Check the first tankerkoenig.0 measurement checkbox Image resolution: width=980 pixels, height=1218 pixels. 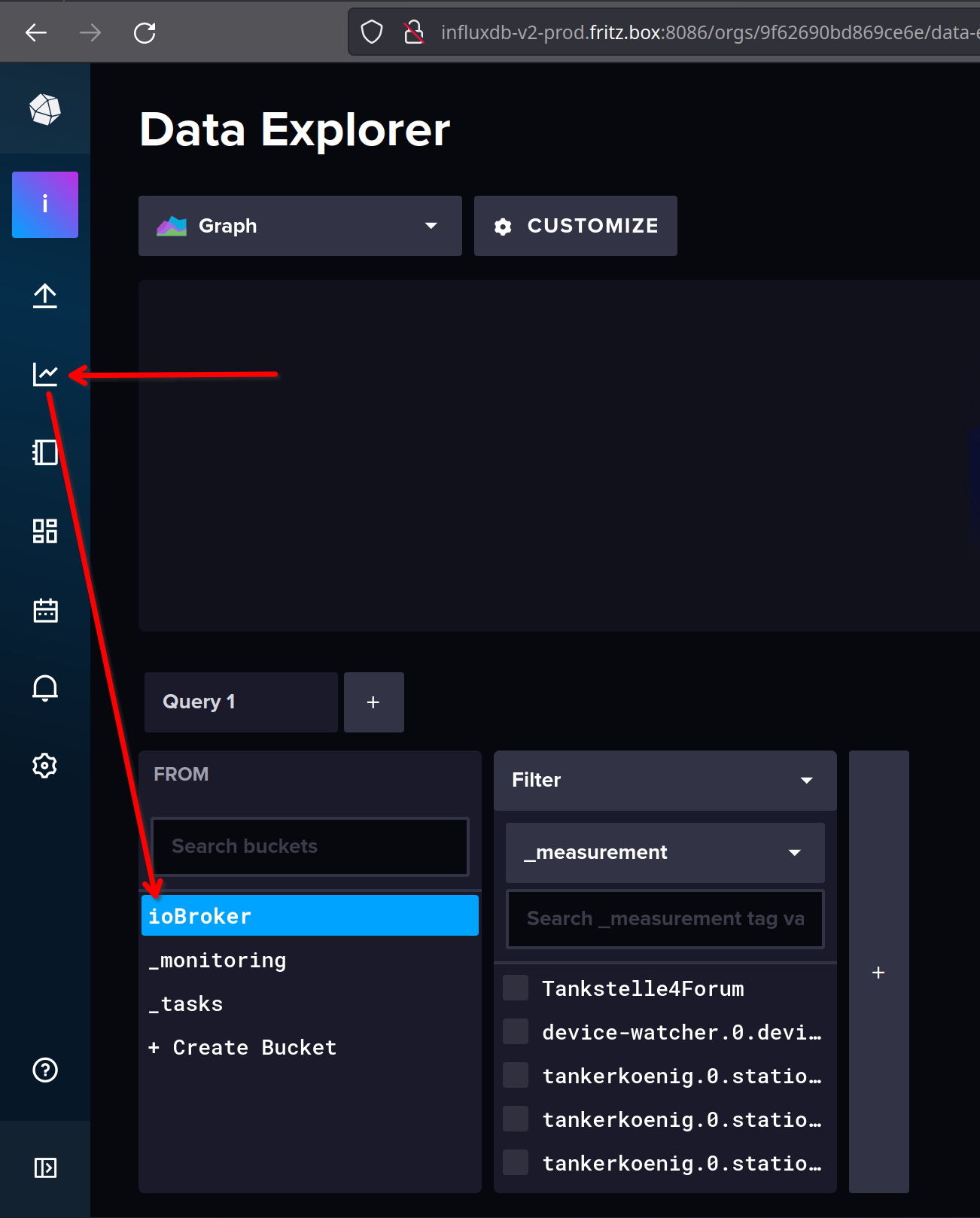coord(516,1075)
